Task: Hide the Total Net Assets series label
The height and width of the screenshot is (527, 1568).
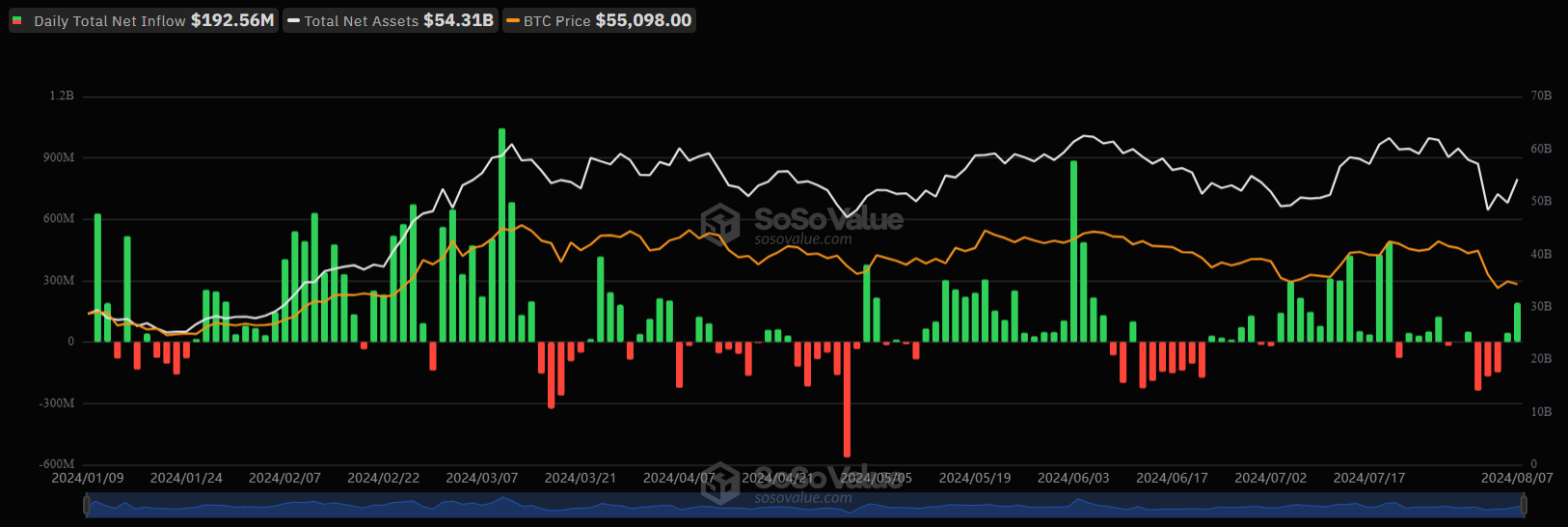Action: click(x=361, y=20)
